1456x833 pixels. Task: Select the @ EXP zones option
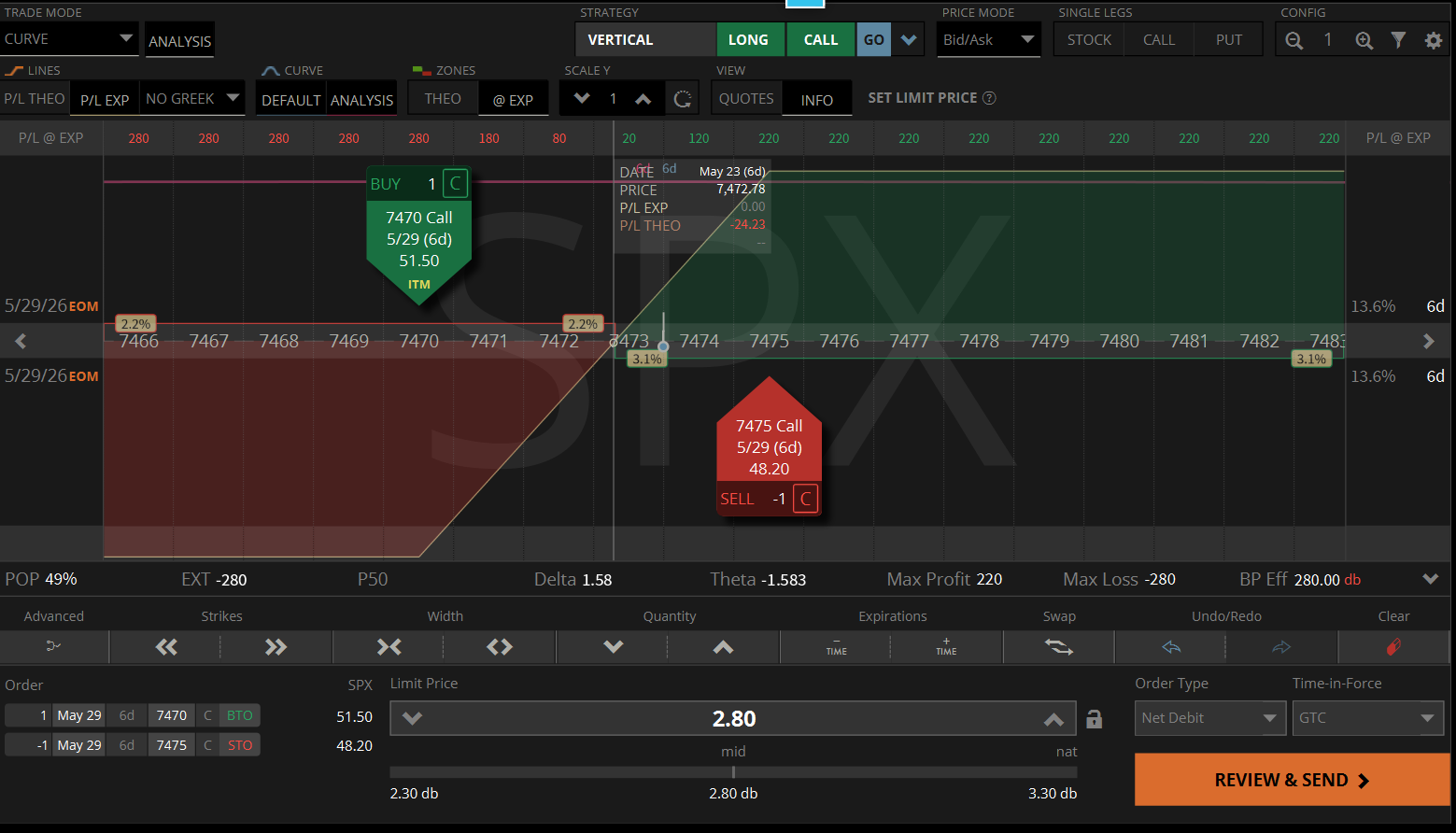click(513, 99)
